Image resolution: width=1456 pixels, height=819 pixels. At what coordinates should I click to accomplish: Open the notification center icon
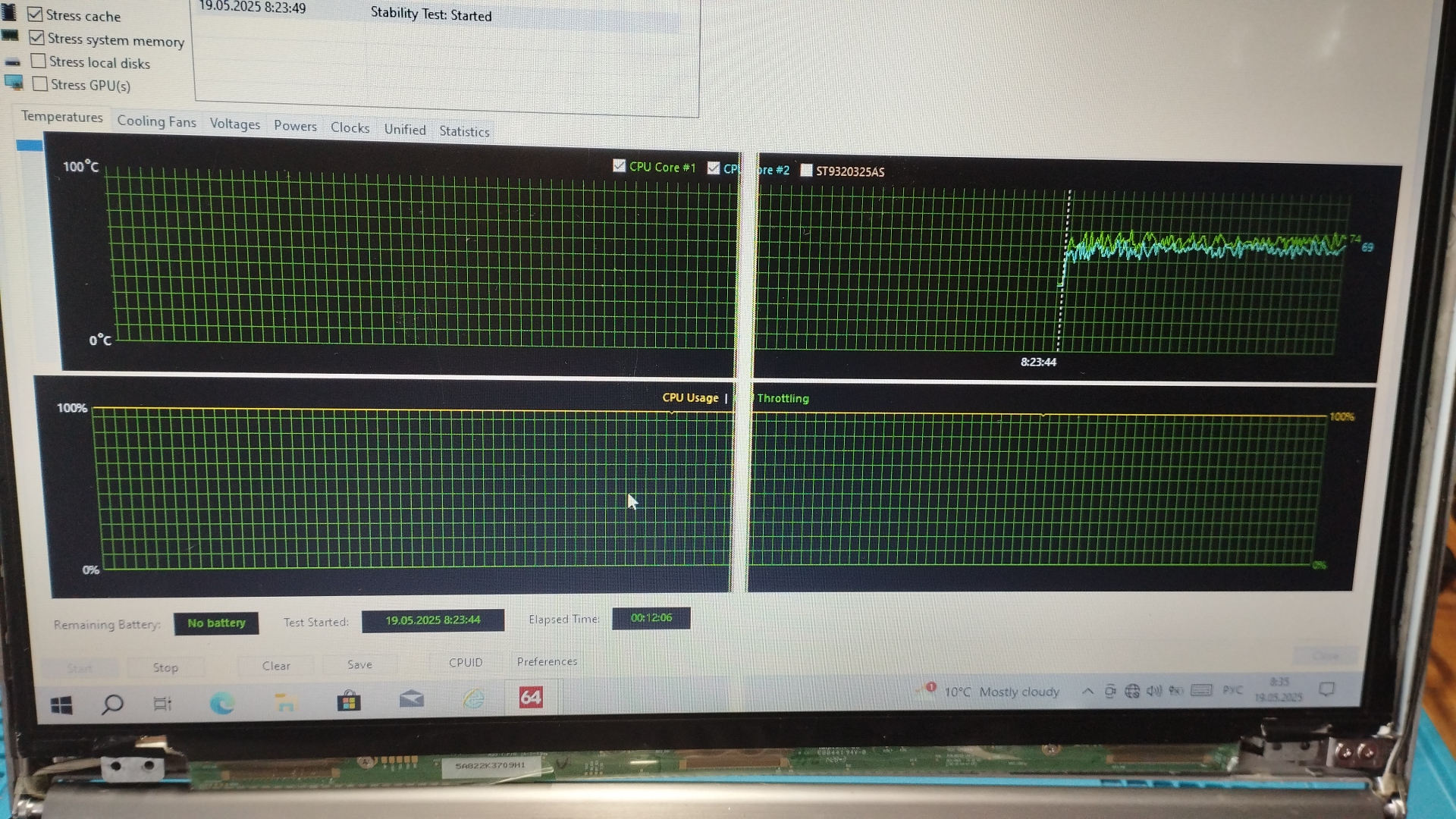point(1326,689)
